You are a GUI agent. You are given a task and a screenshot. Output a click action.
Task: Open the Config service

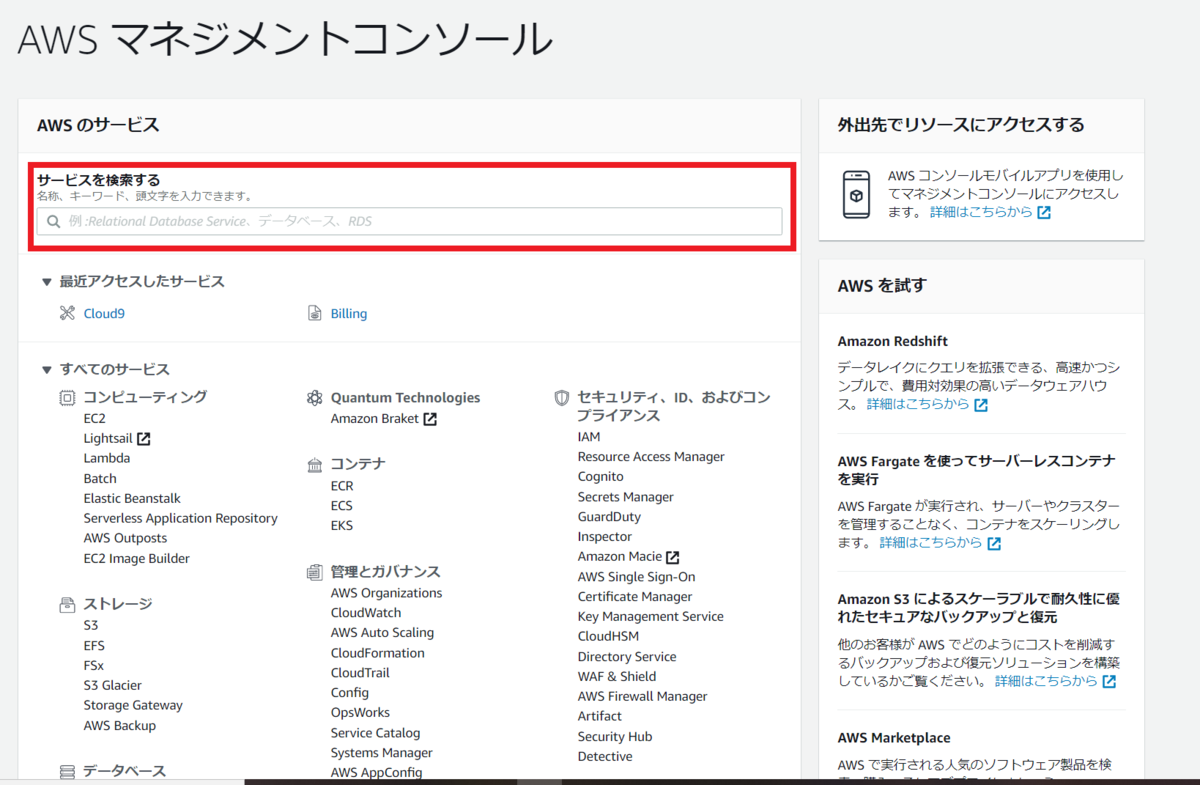350,692
